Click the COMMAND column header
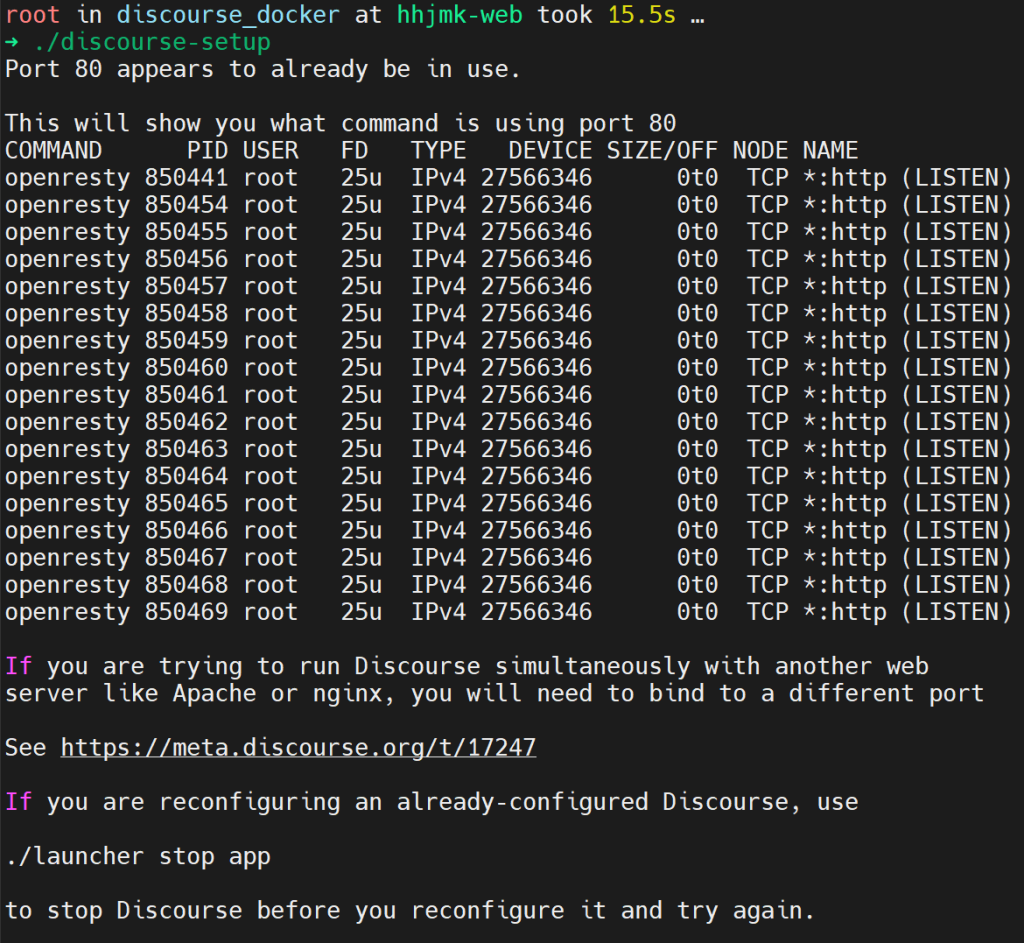1024x943 pixels. [x=54, y=150]
